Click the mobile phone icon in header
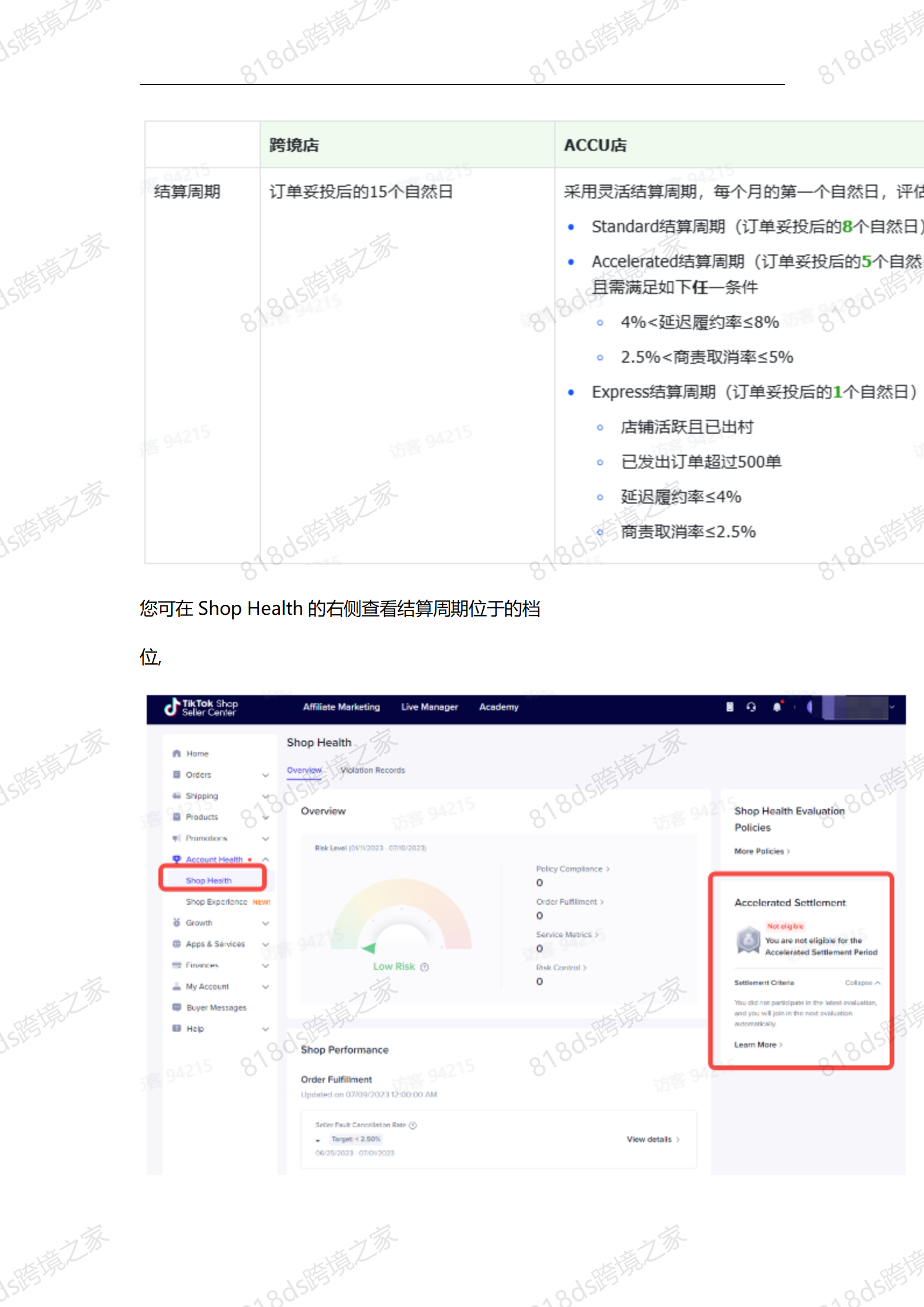Image resolution: width=924 pixels, height=1307 pixels. (730, 707)
